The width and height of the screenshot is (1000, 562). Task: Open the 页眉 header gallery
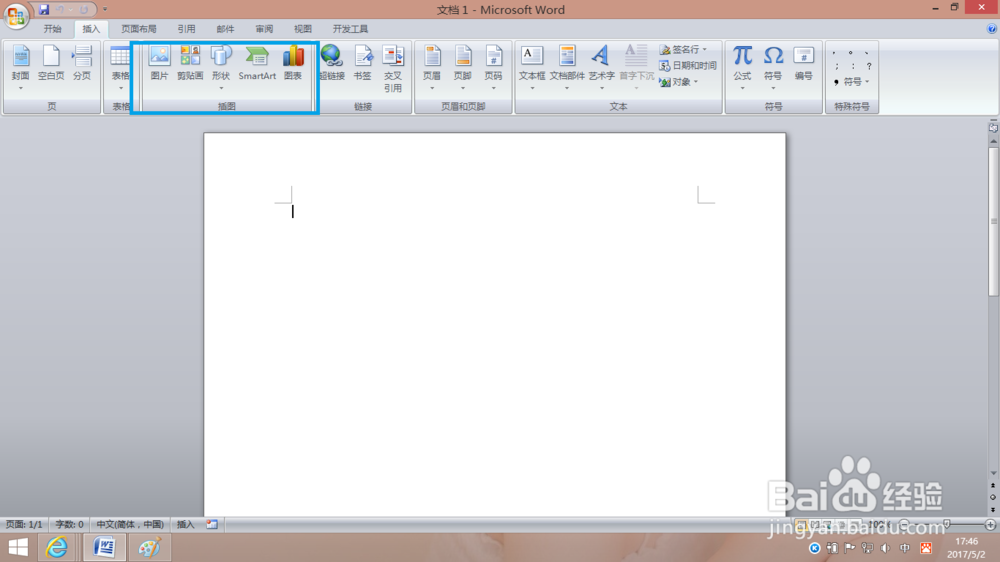432,68
